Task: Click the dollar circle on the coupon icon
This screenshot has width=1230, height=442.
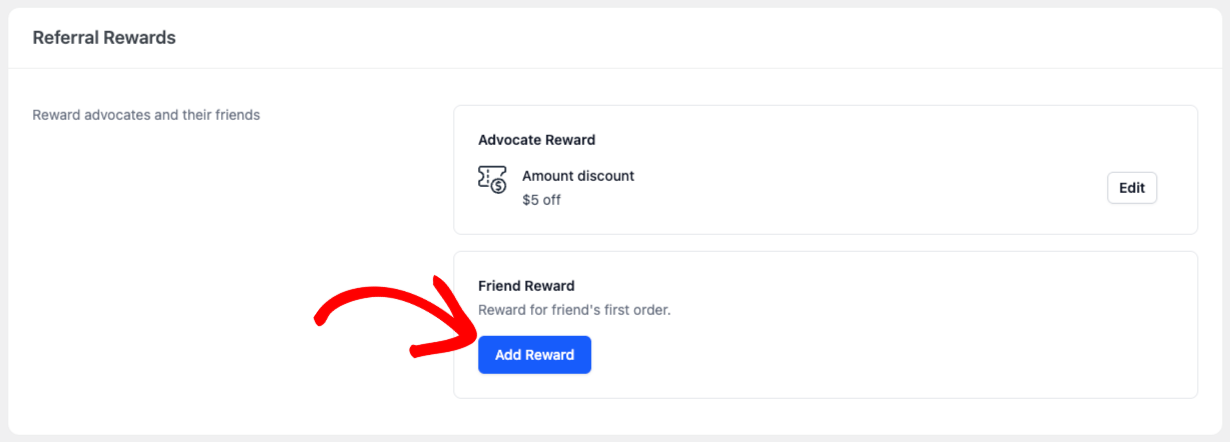Action: pos(498,186)
